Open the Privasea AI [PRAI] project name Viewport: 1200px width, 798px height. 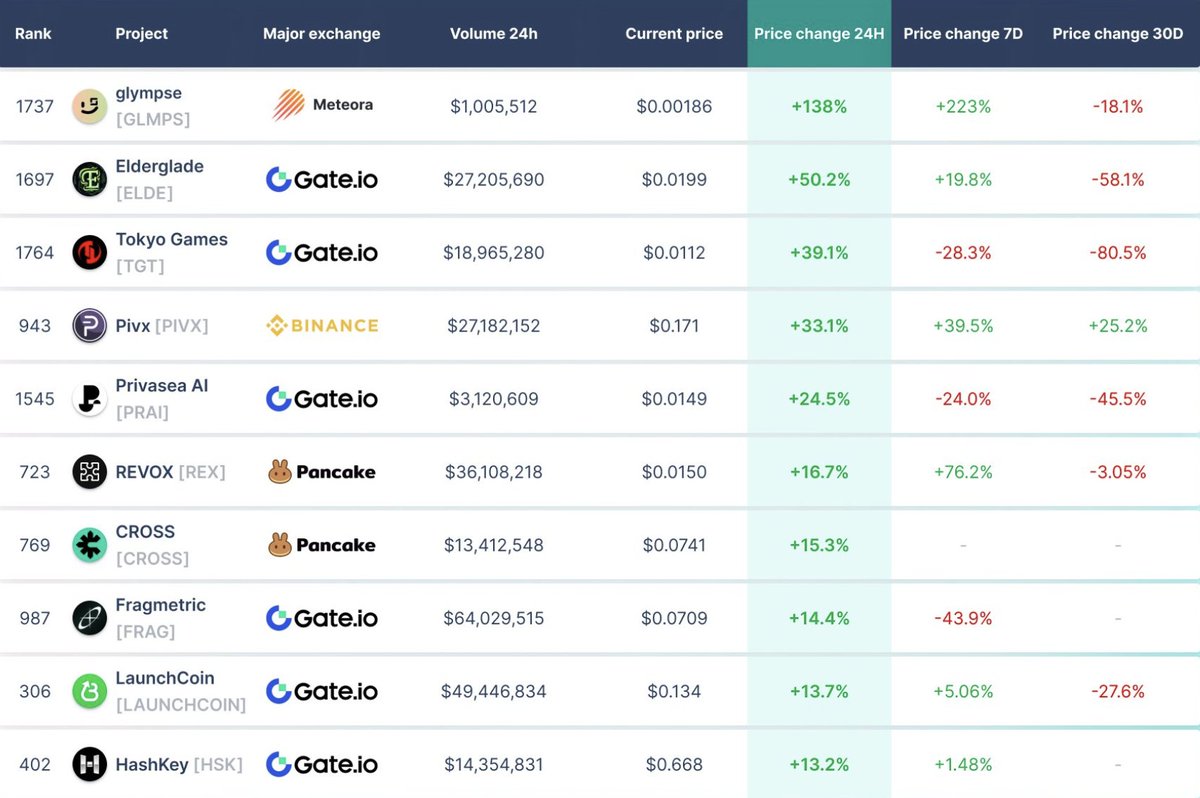click(162, 398)
